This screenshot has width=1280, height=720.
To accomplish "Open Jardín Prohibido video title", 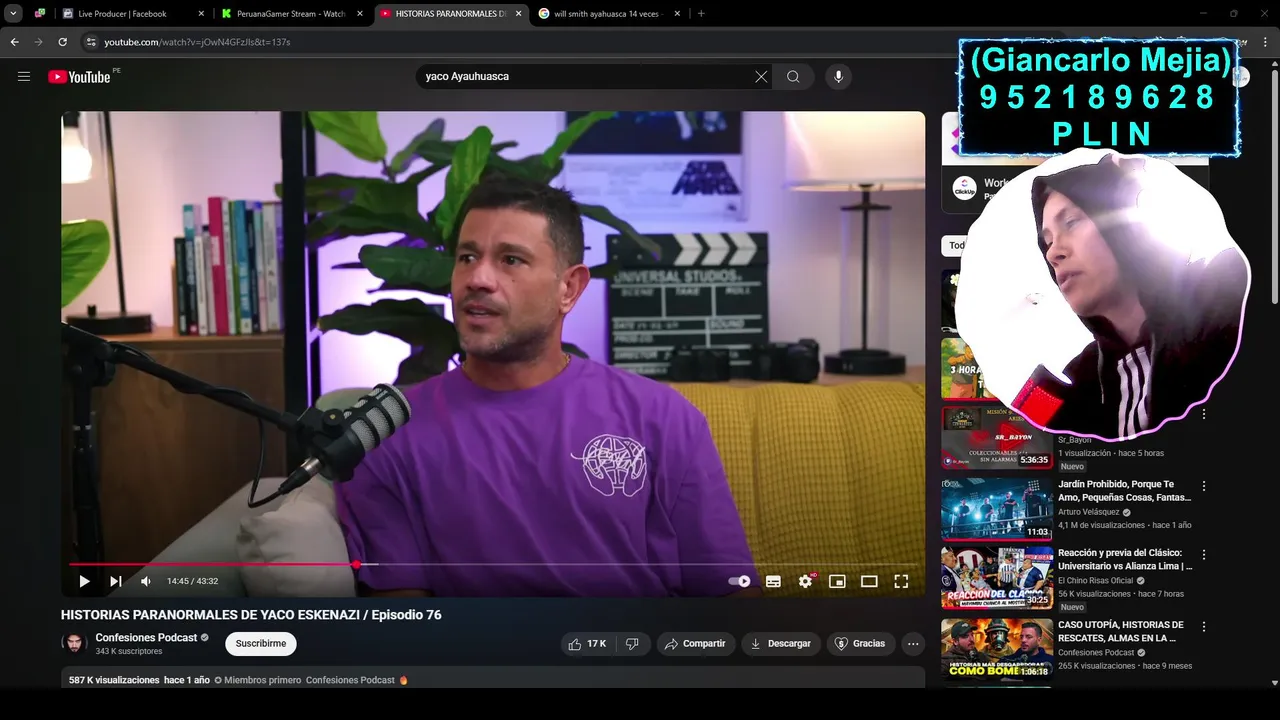I will (x=1125, y=491).
